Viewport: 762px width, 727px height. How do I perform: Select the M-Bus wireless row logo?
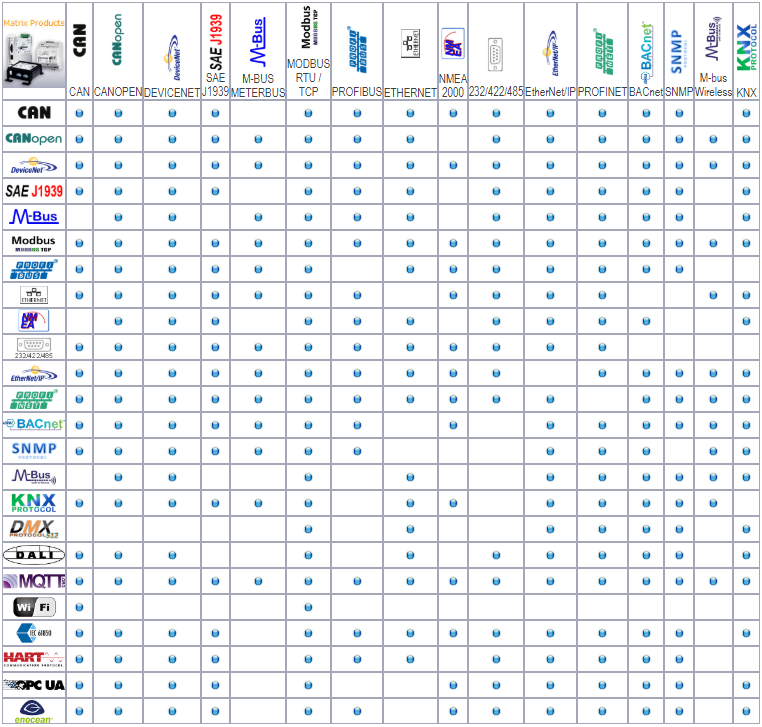pyautogui.click(x=34, y=477)
